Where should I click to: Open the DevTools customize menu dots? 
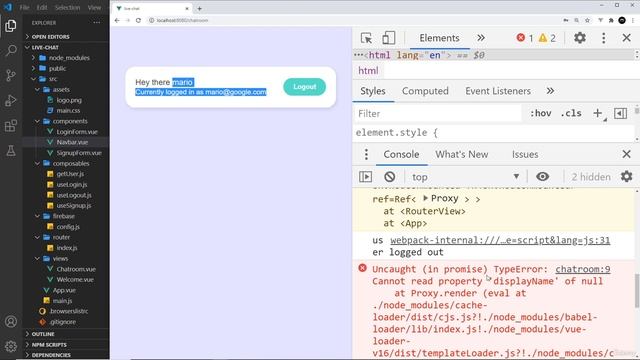point(604,38)
